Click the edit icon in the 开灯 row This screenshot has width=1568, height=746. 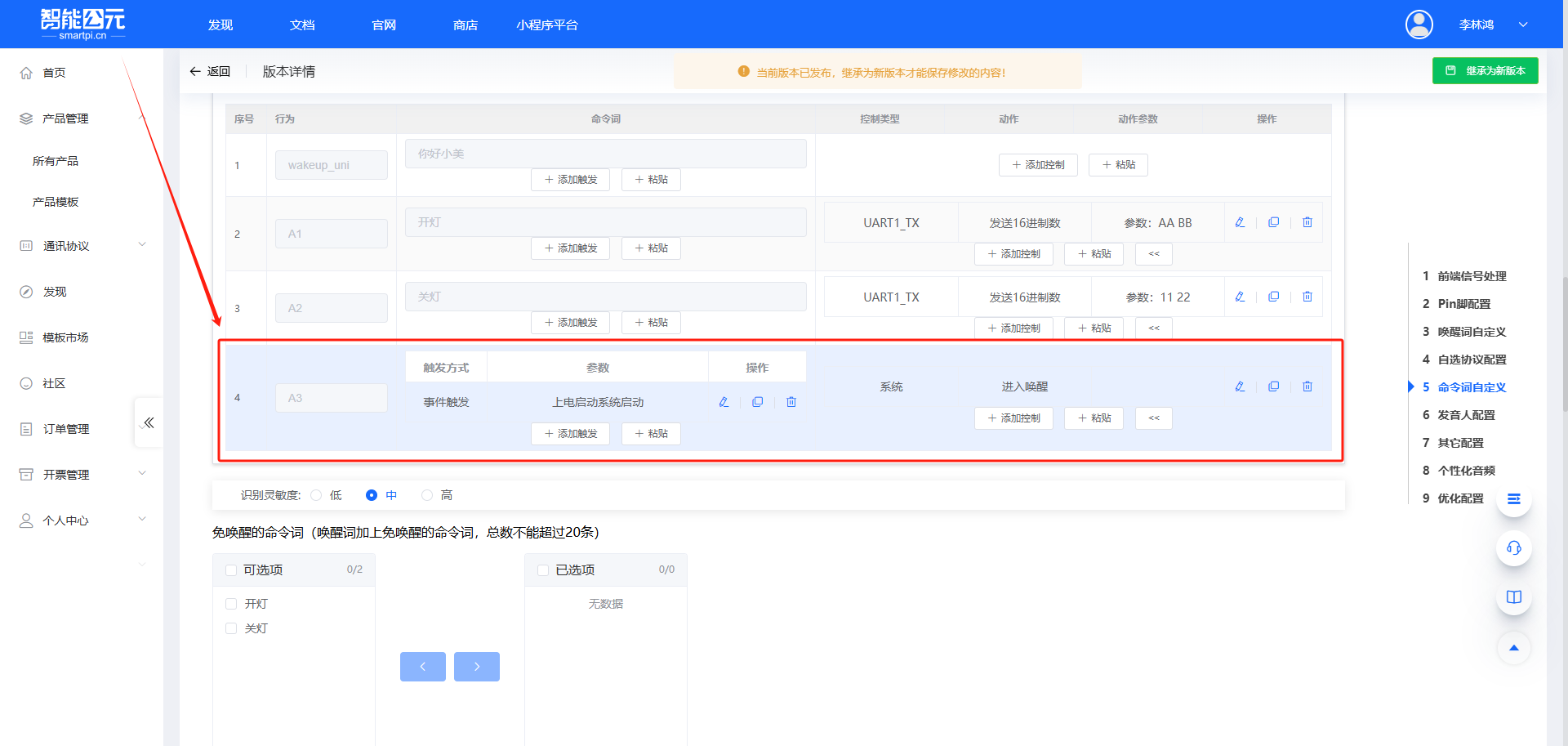point(1240,222)
